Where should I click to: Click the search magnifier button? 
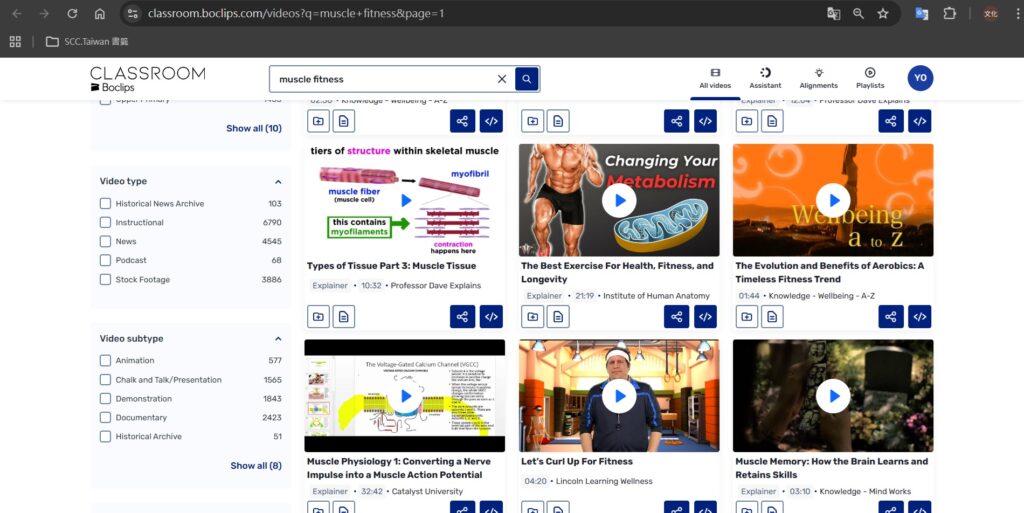(x=527, y=79)
